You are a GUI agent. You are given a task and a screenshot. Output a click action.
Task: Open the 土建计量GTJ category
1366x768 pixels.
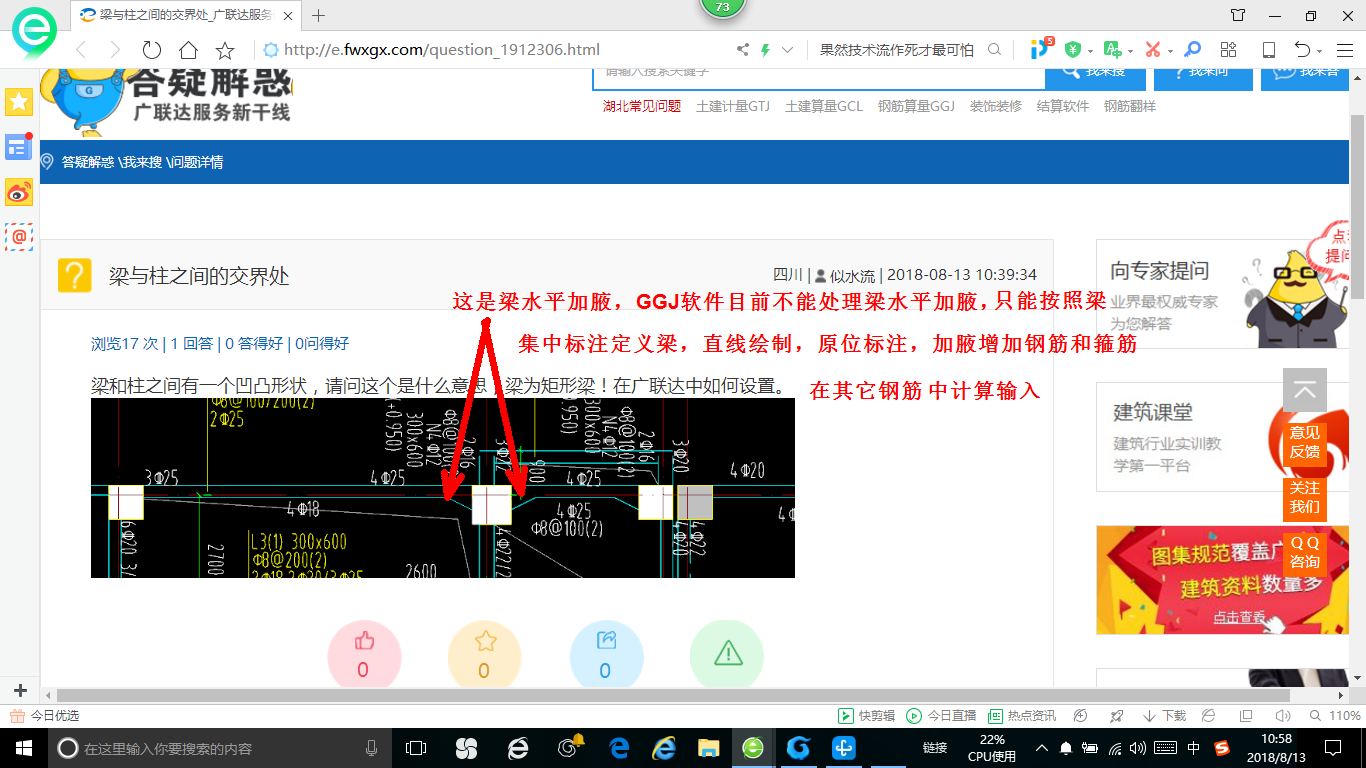(x=733, y=106)
